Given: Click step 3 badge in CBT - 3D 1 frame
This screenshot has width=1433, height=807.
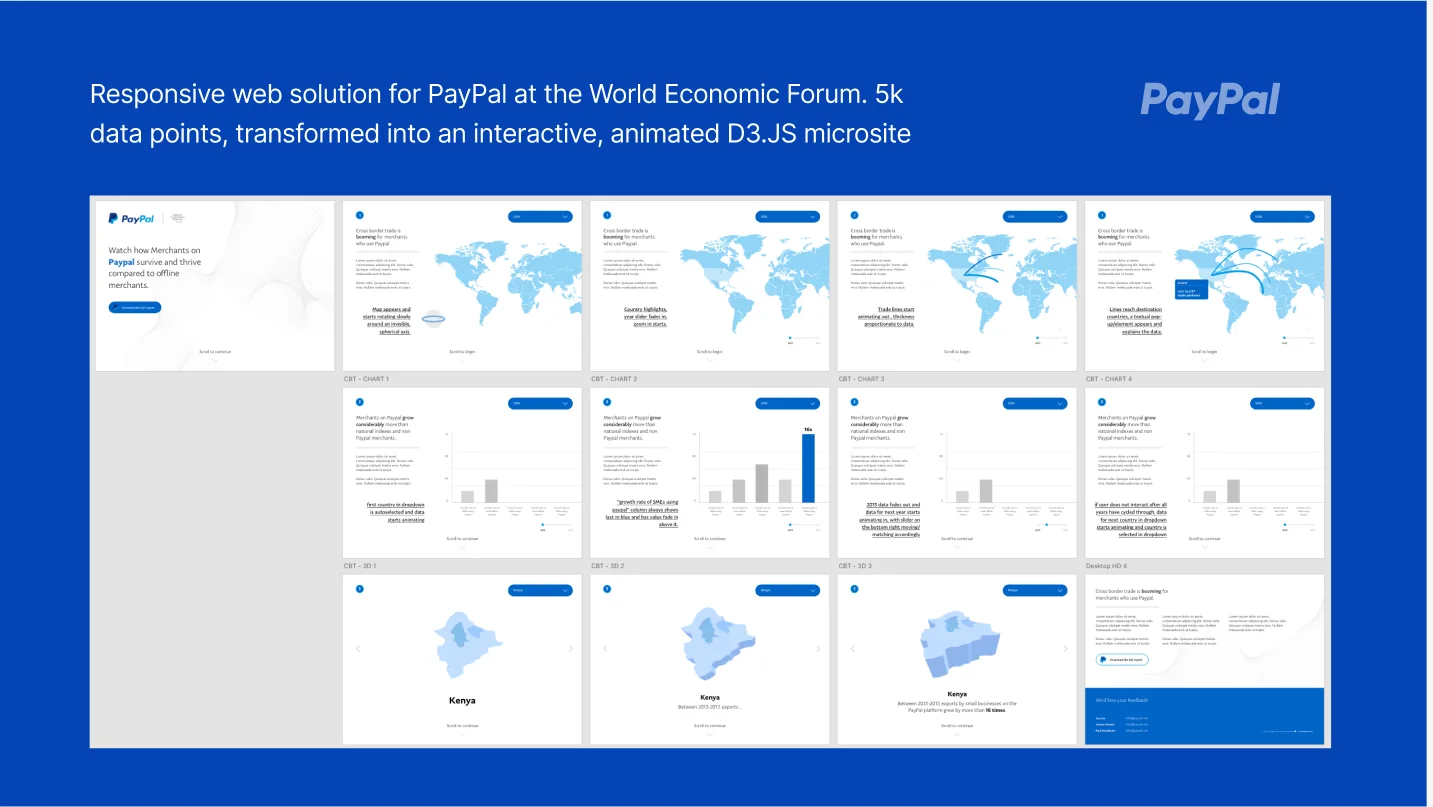Looking at the screenshot, I should coord(360,589).
